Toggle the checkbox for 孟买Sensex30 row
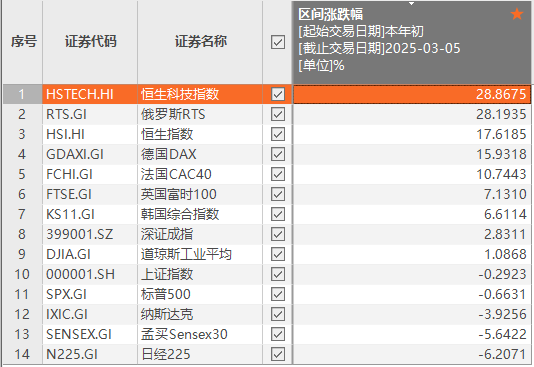The image size is (534, 367). [278, 334]
